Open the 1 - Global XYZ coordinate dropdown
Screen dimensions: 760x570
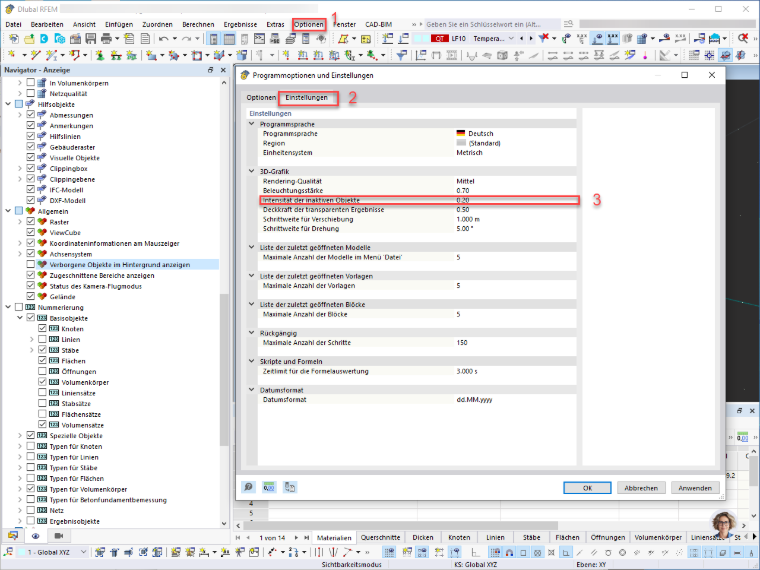coord(83,552)
